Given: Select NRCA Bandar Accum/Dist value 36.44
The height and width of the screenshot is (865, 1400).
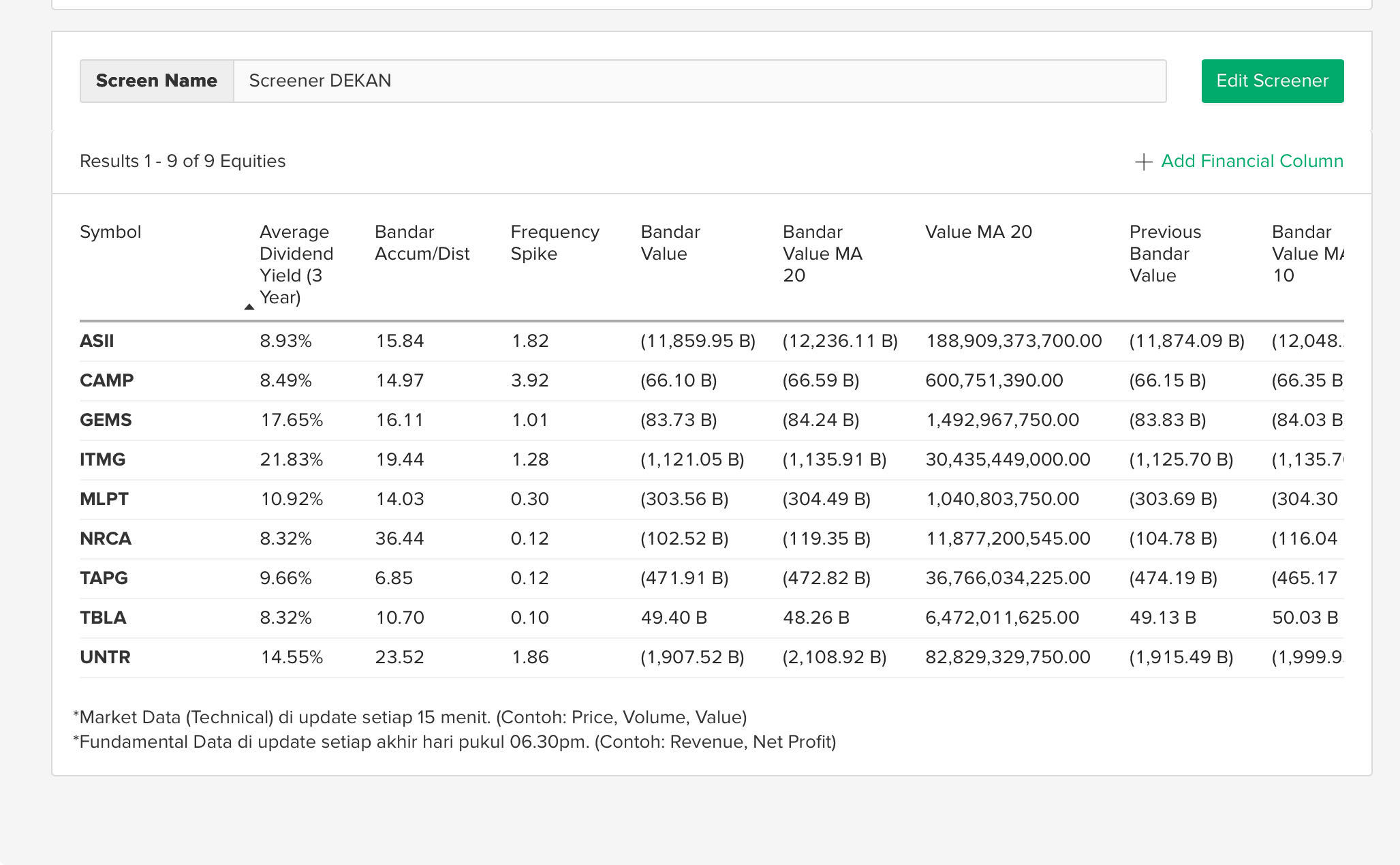Looking at the screenshot, I should point(399,538).
